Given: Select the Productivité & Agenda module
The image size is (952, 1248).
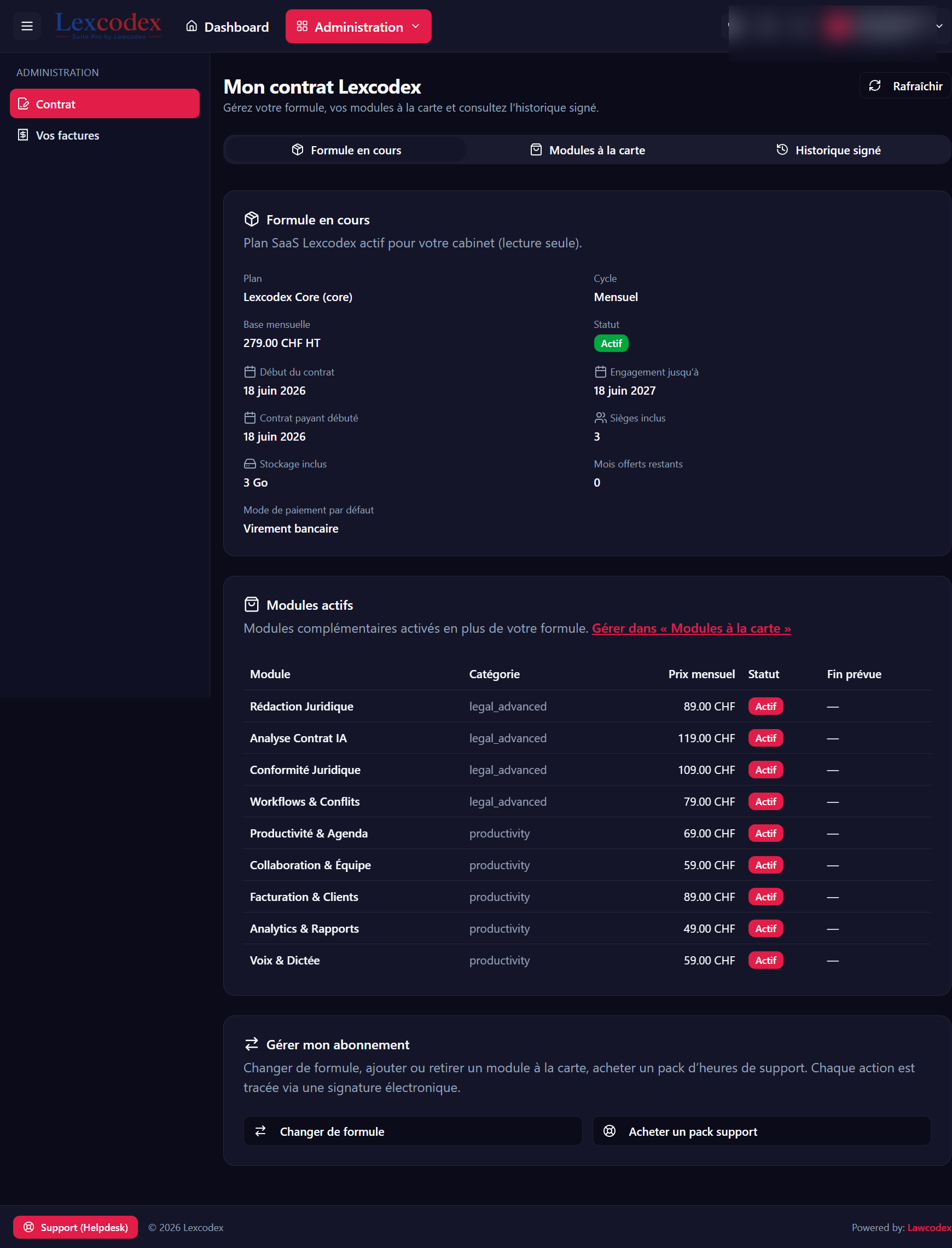Looking at the screenshot, I should (x=309, y=833).
